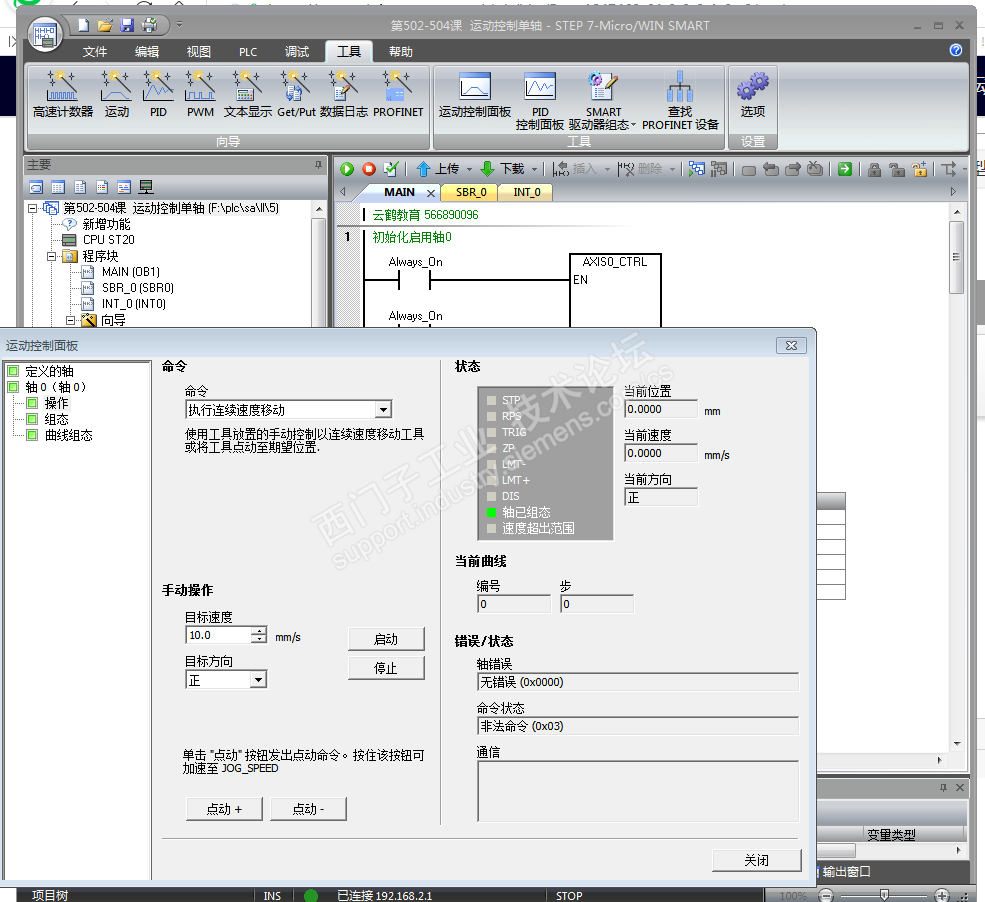
Task: Open the 文件 menu
Action: click(x=95, y=52)
